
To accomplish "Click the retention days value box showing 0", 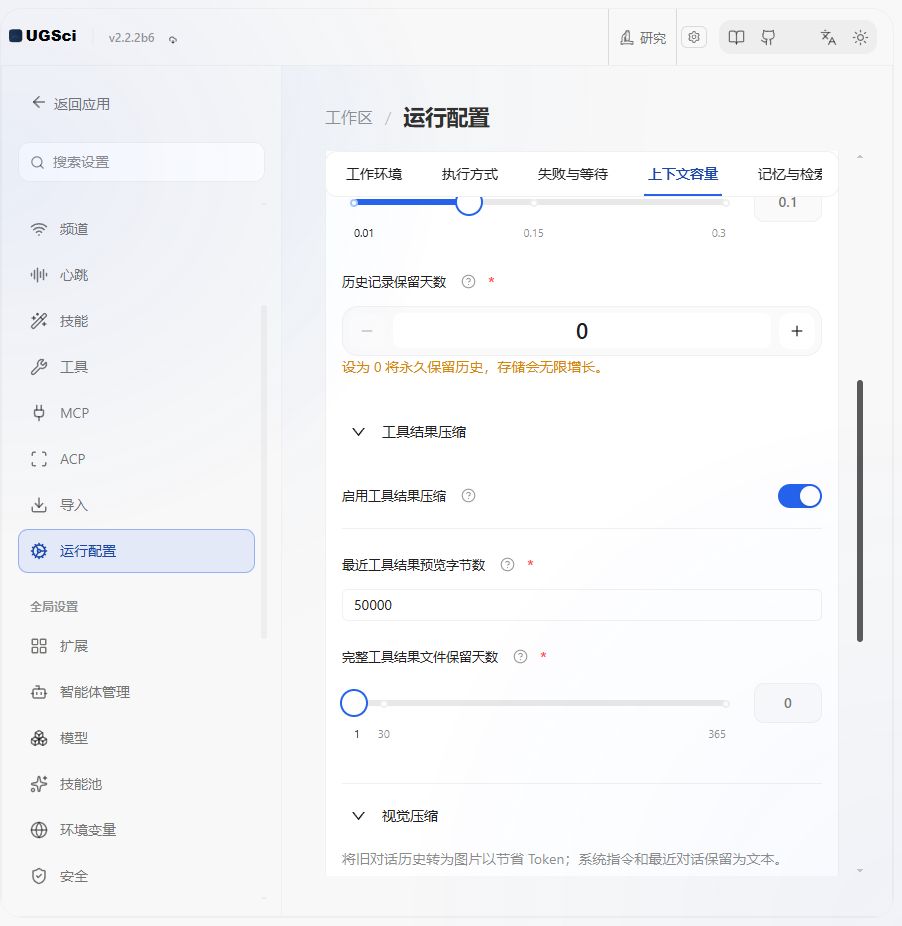I will [x=787, y=703].
